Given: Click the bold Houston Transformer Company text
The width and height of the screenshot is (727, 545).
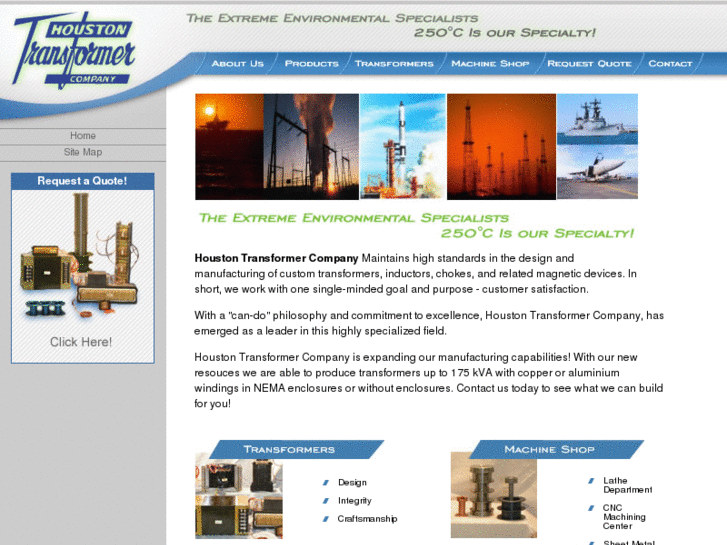Looking at the screenshot, I should click(276, 258).
